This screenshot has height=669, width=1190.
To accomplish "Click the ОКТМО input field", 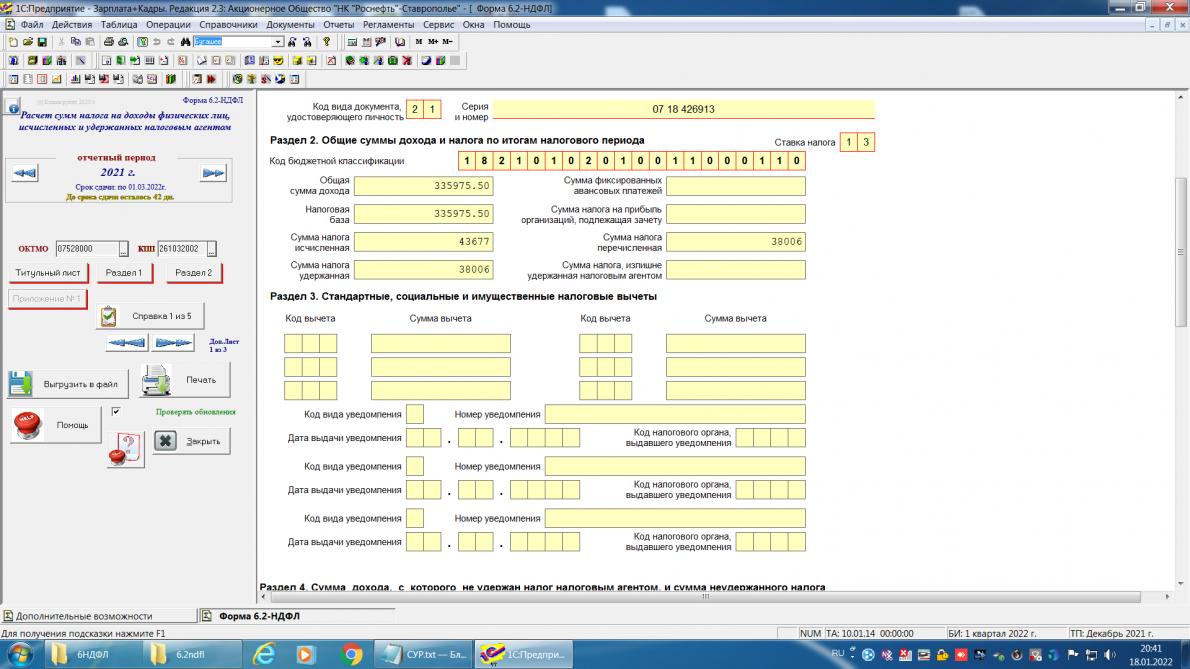I will 87,249.
